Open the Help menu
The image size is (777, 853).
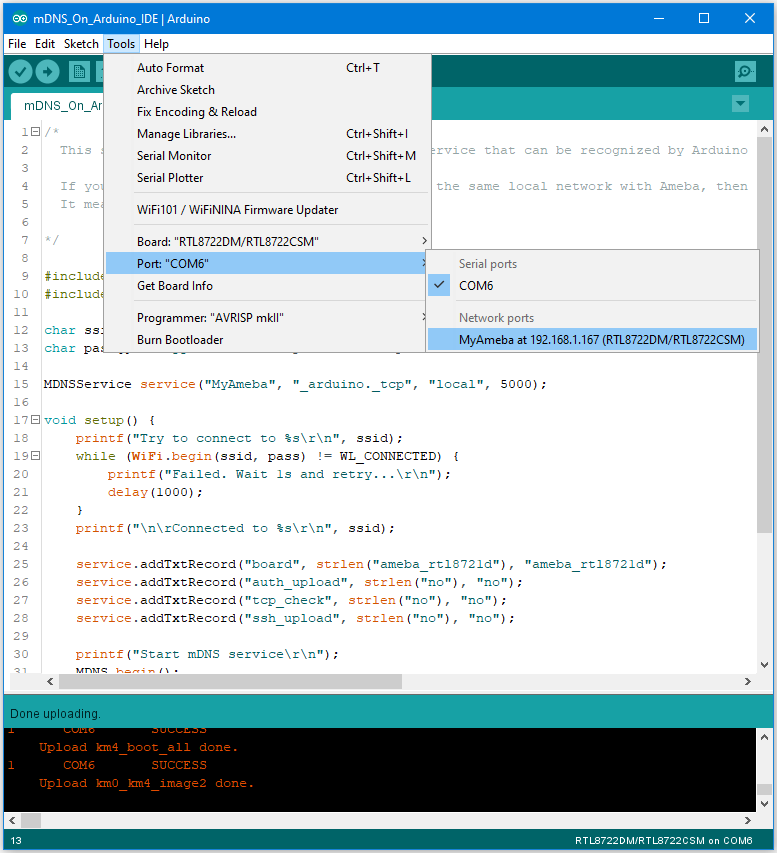(x=156, y=44)
